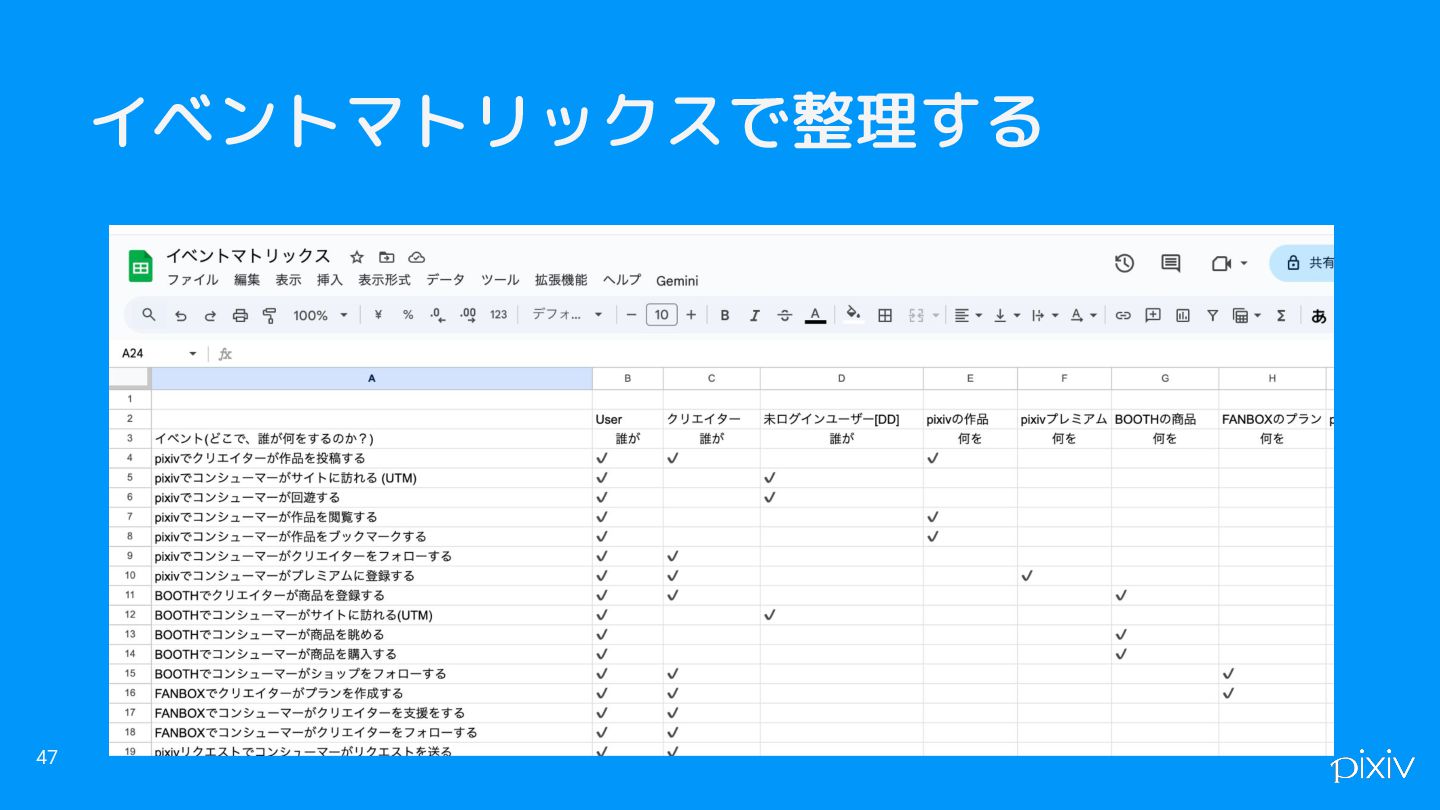Open vertical align dropdown

pyautogui.click(x=1006, y=315)
